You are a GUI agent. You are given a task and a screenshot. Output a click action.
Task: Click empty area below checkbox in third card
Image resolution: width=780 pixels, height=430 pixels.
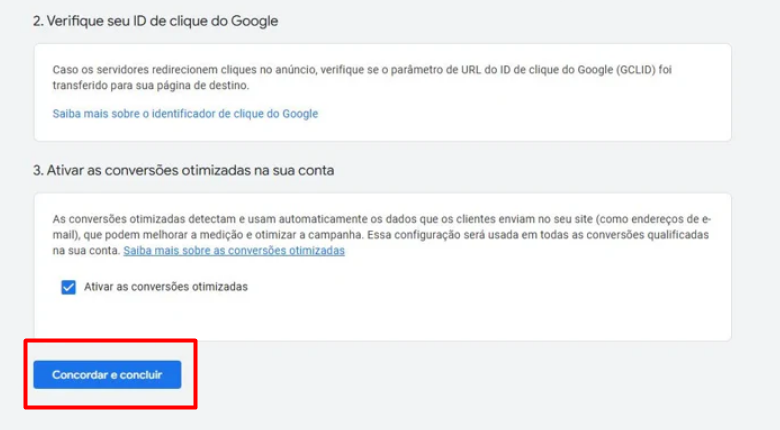click(x=380, y=320)
